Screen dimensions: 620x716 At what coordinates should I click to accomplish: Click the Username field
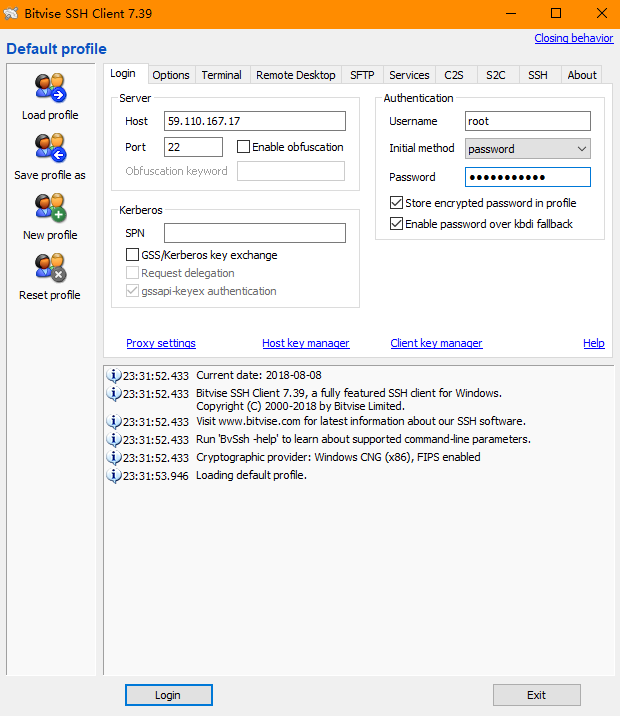[x=527, y=121]
